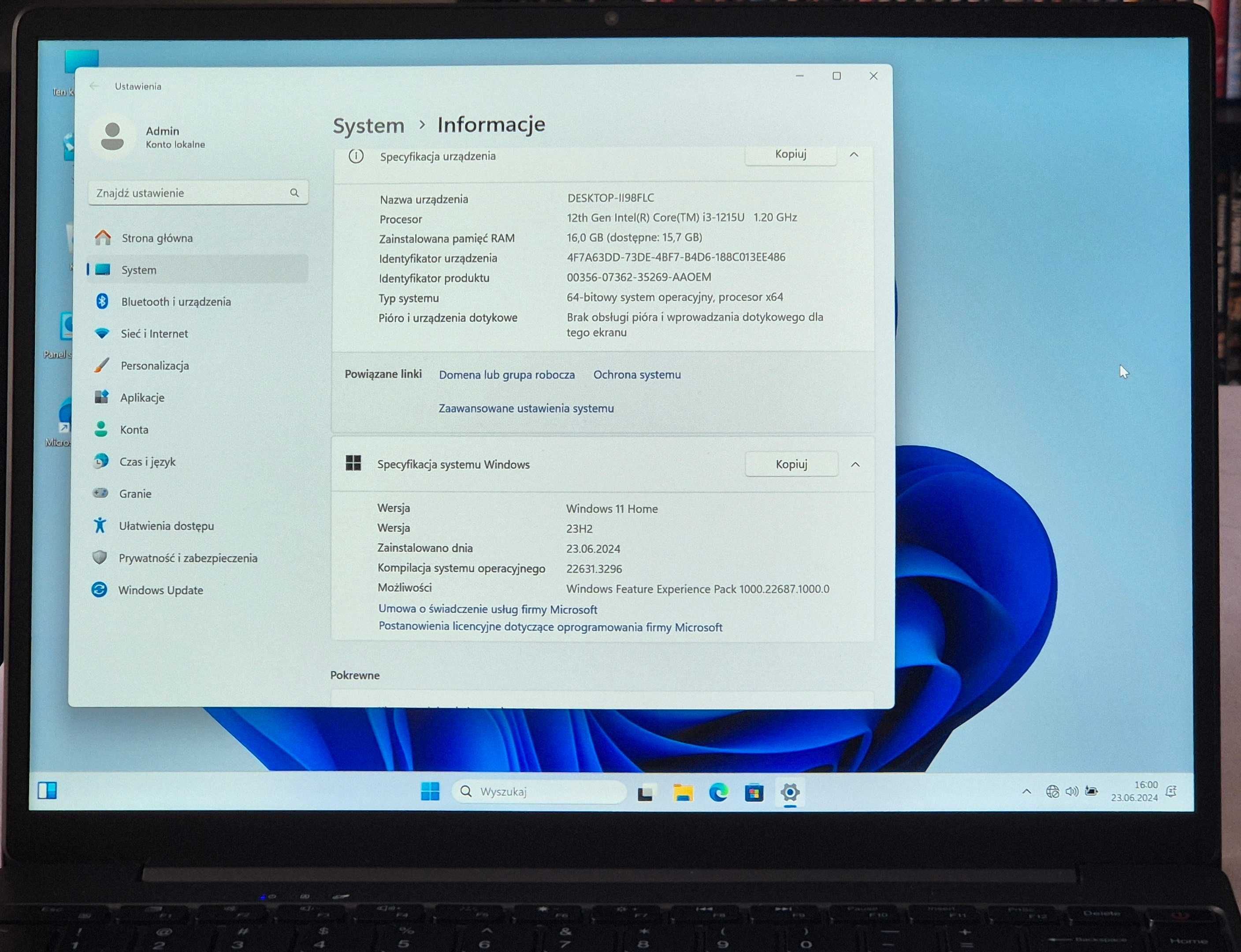Select device name DESKTOP-II98FLC text

[x=611, y=198]
